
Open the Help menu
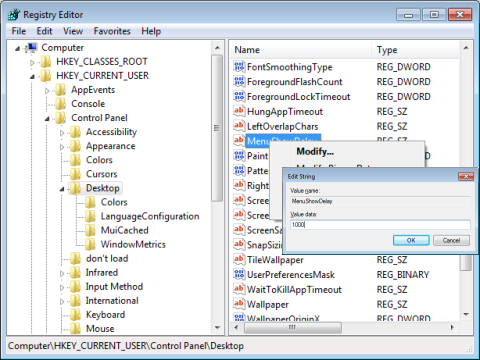[151, 31]
